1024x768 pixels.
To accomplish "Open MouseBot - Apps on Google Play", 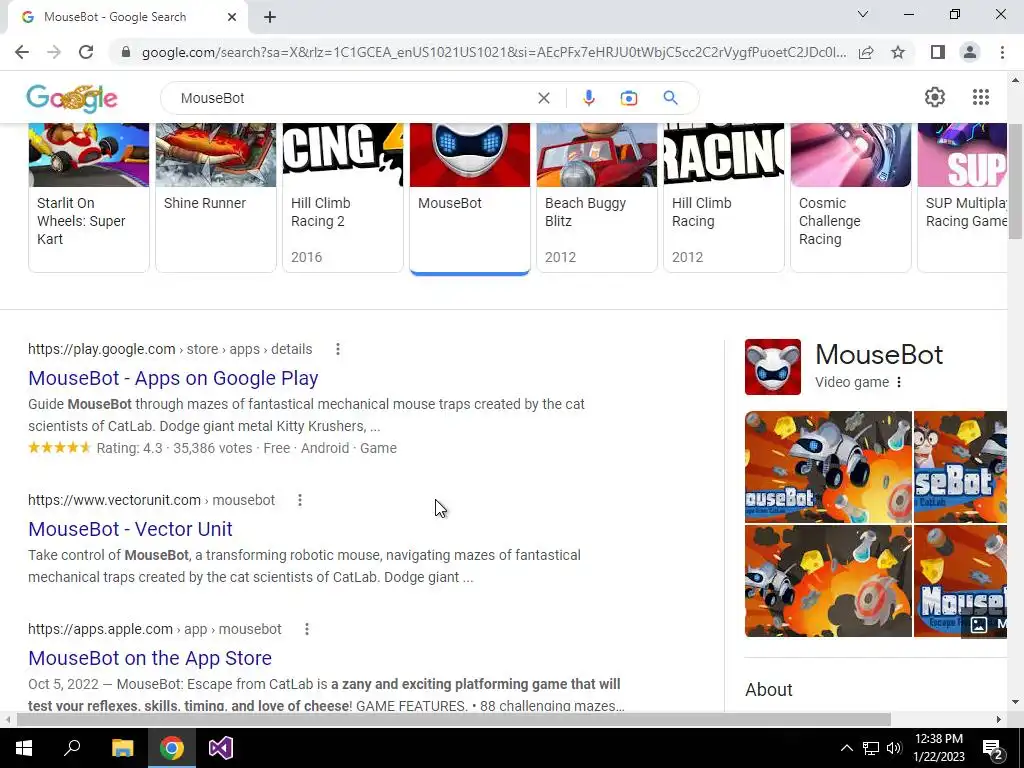I will (x=173, y=378).
